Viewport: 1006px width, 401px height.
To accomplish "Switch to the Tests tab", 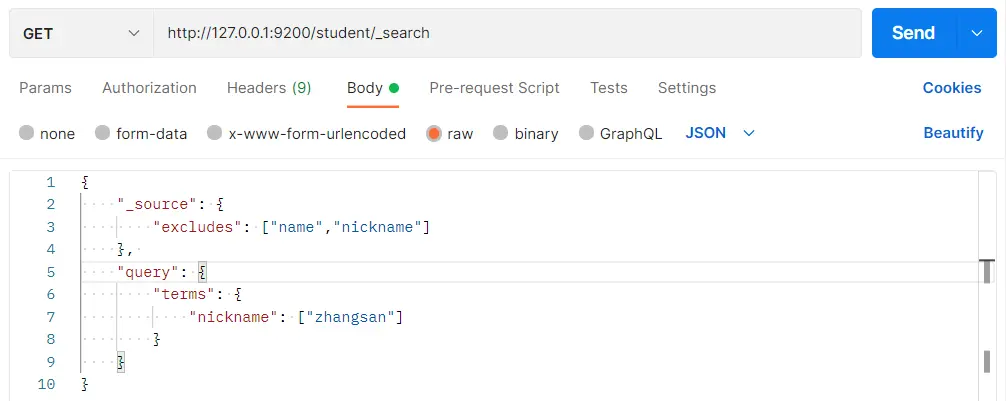I will [x=608, y=88].
